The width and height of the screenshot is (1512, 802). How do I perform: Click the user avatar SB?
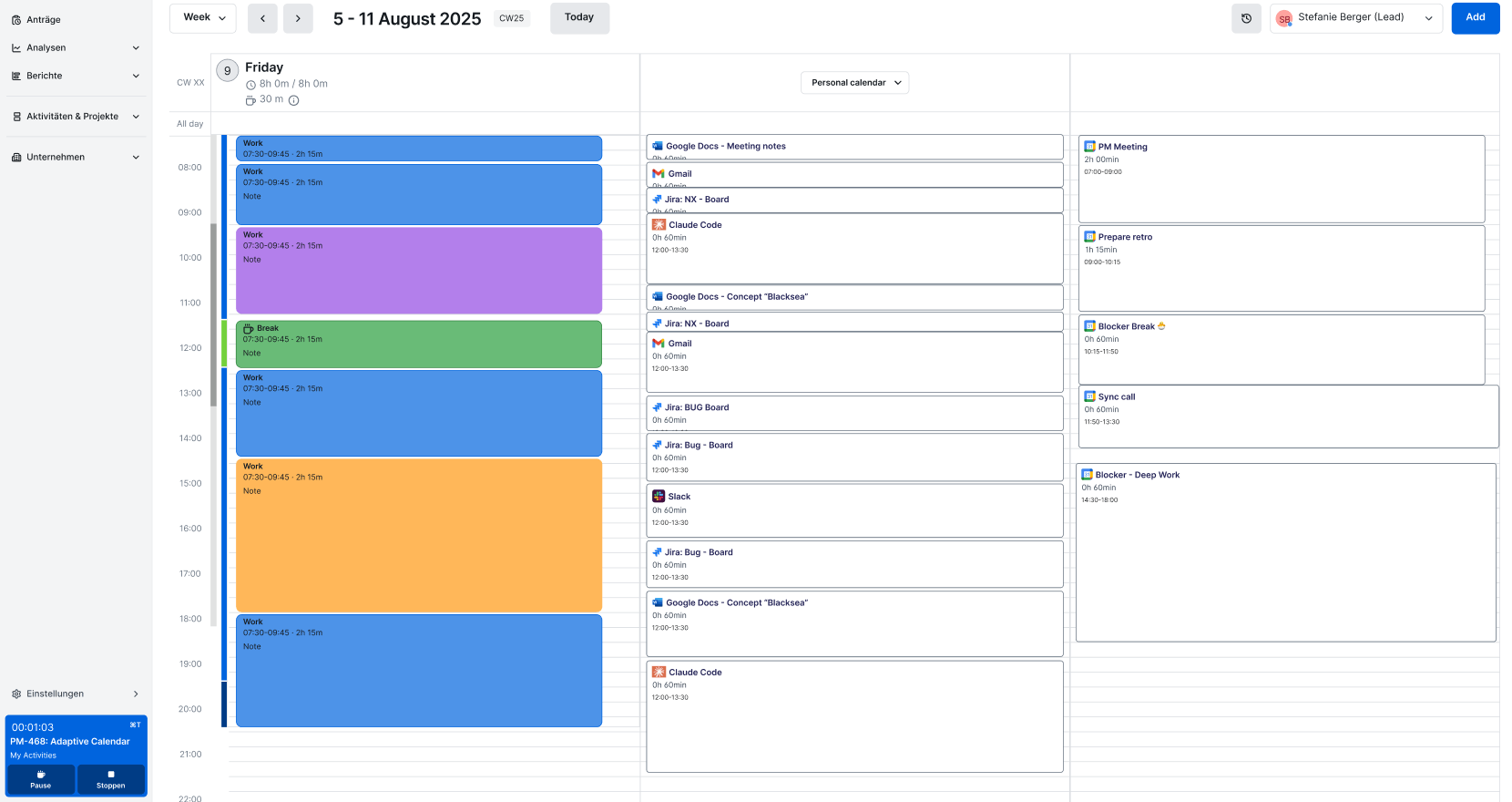(x=1284, y=19)
